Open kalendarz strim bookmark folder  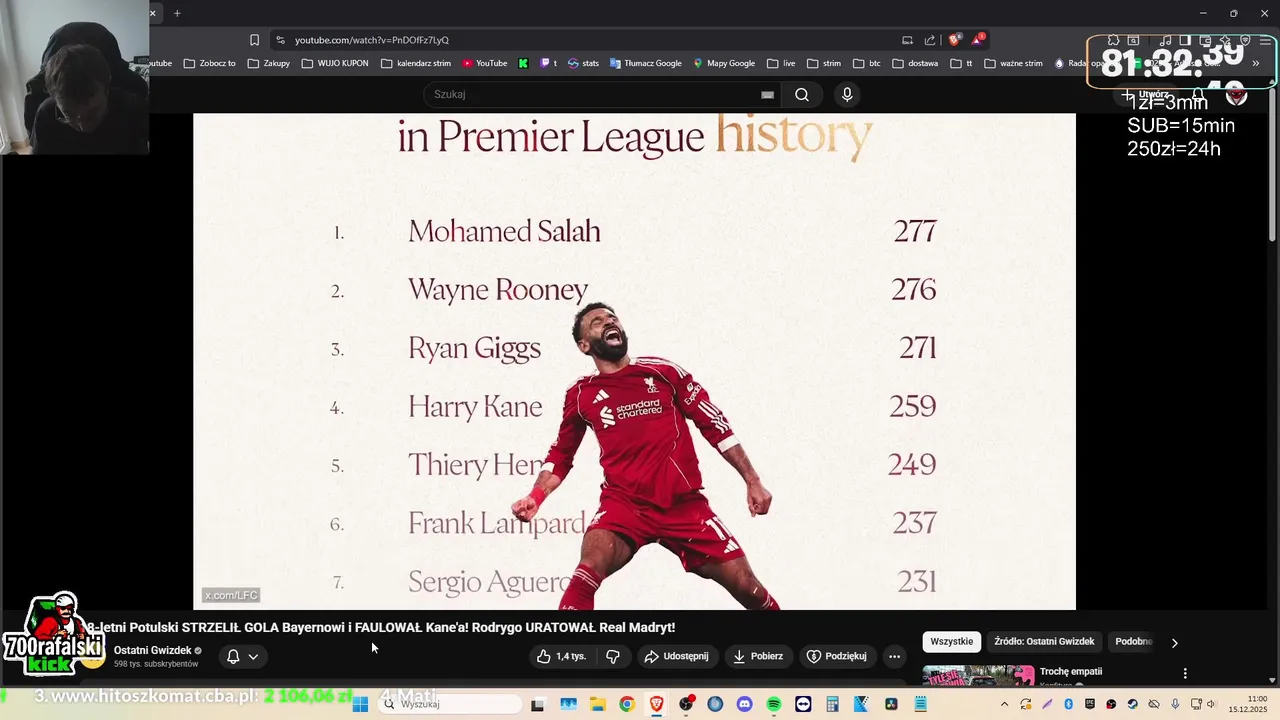pos(416,63)
